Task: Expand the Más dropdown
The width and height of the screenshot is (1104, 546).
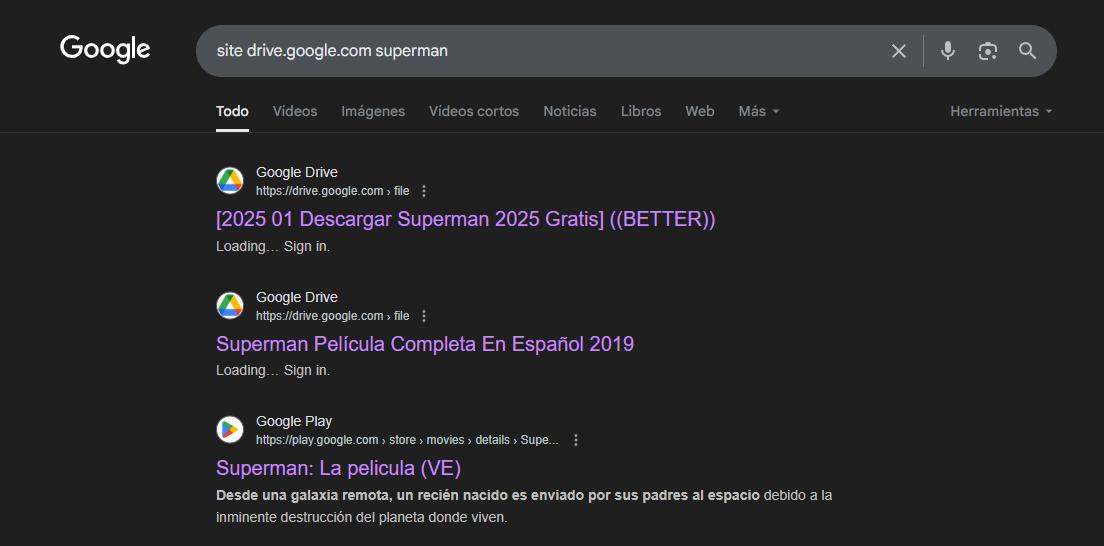Action: (x=759, y=111)
